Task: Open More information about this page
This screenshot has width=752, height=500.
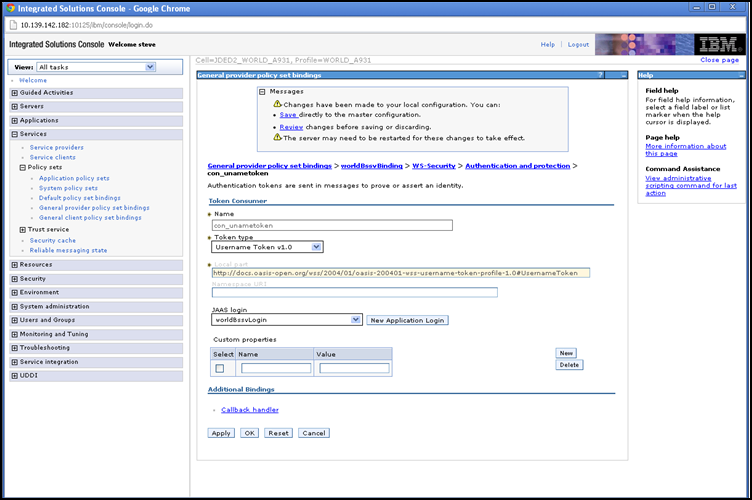Action: click(x=686, y=150)
